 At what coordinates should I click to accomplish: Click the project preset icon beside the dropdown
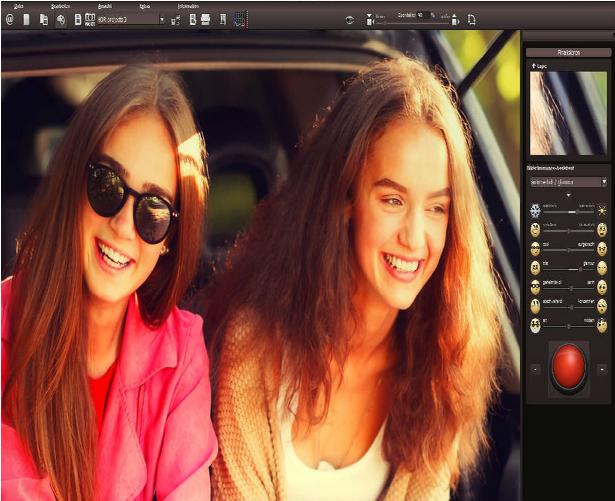coord(90,19)
